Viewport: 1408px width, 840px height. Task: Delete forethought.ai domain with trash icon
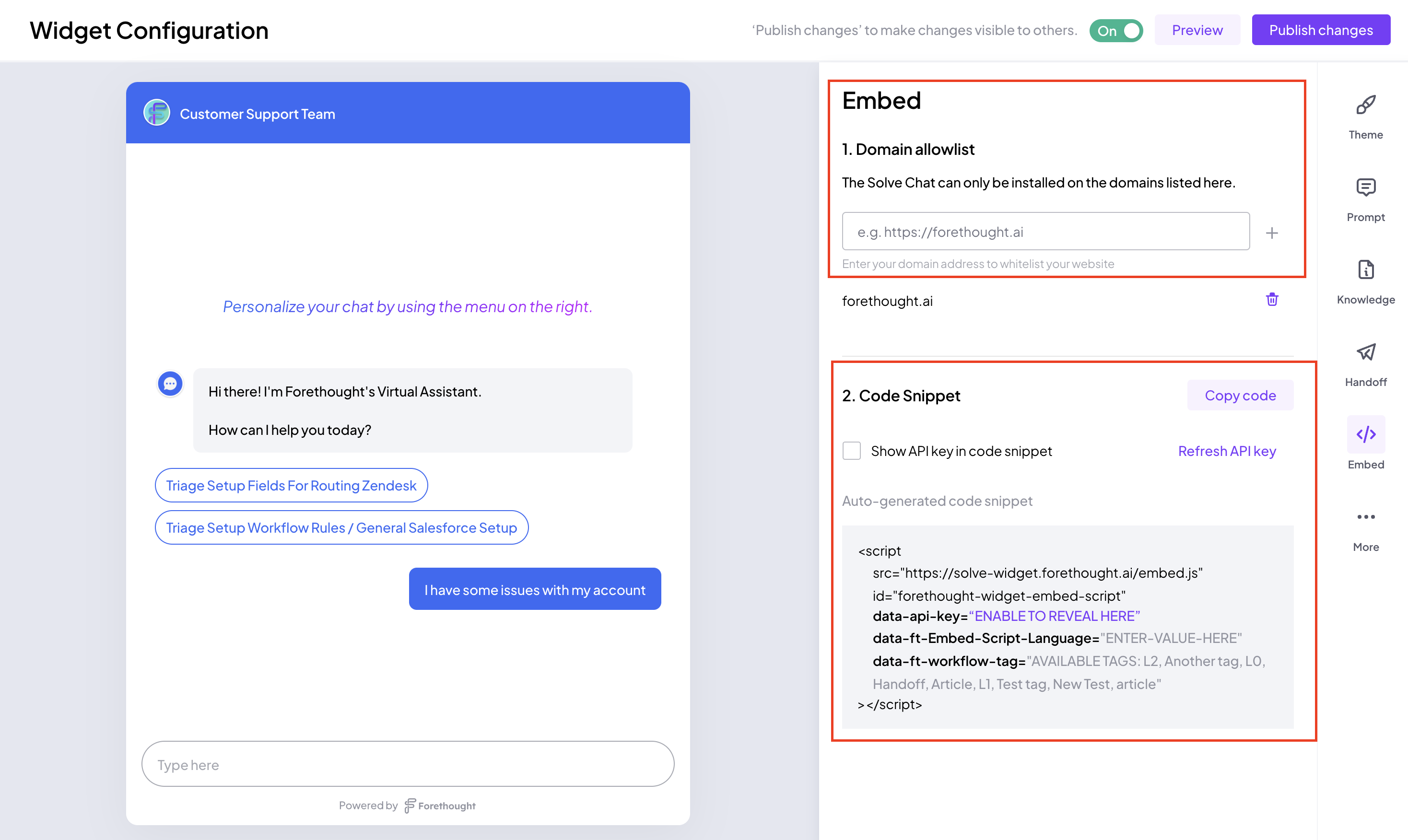[x=1271, y=300]
